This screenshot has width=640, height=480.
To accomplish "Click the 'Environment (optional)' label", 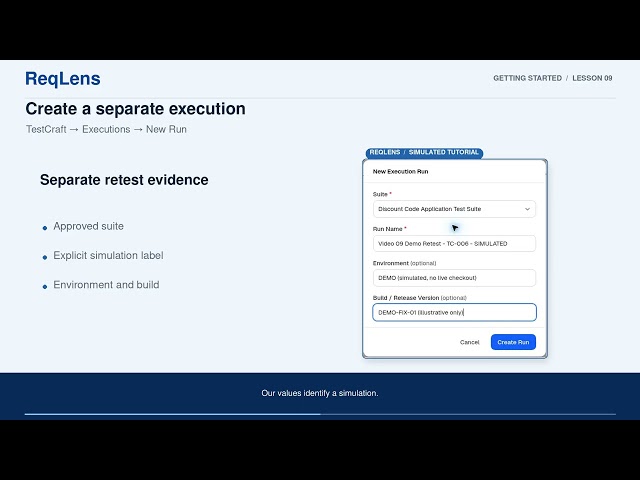I will click(404, 263).
